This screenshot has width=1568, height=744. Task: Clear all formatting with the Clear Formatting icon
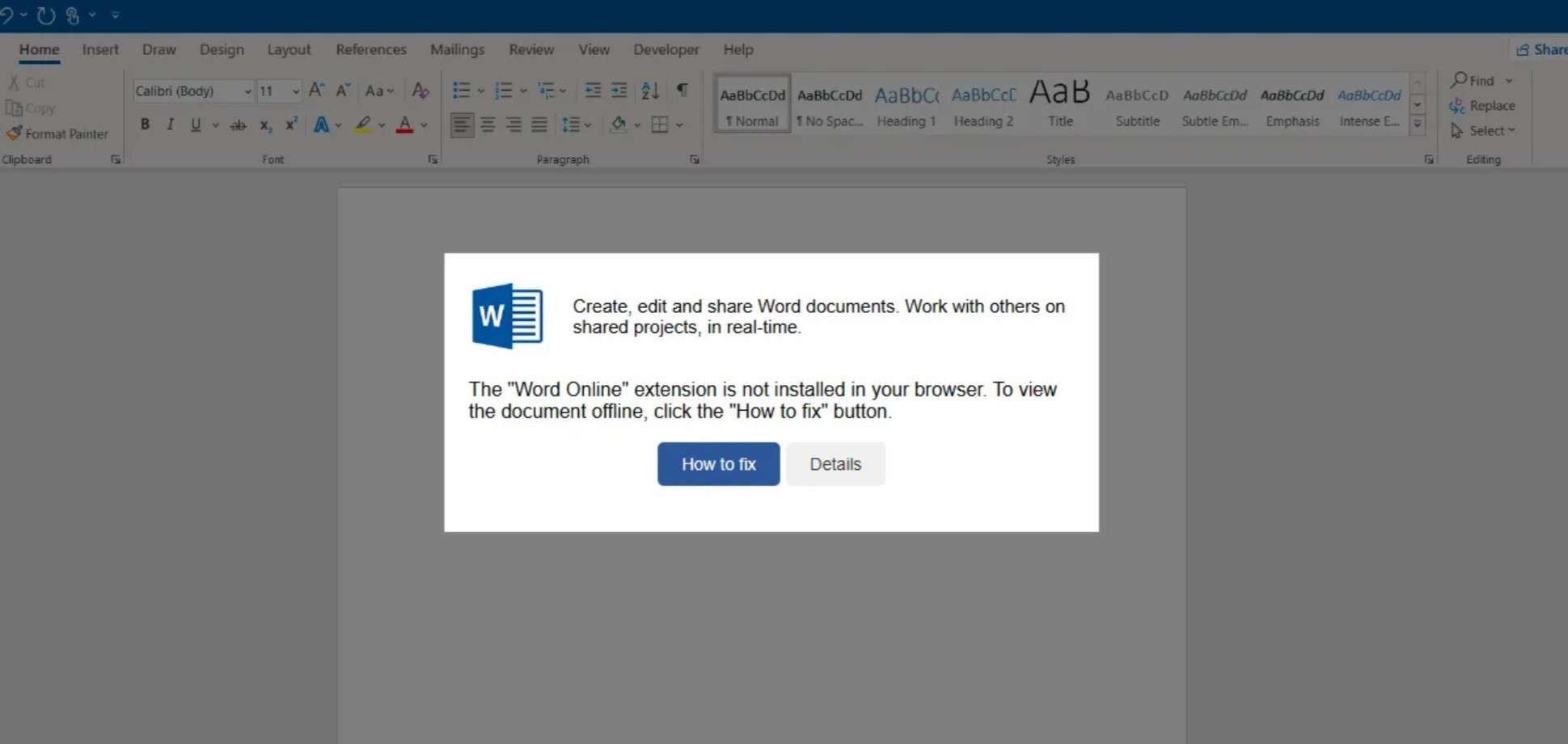pos(420,91)
